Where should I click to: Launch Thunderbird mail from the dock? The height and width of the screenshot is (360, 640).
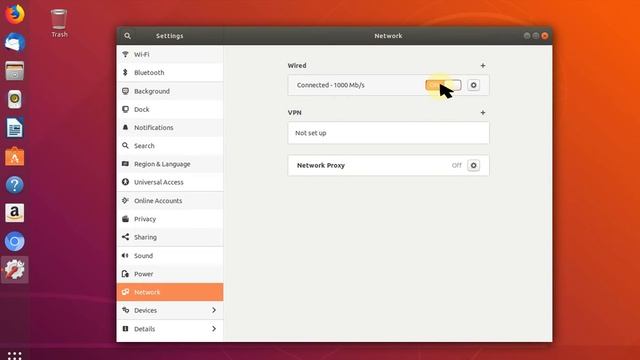(15, 42)
